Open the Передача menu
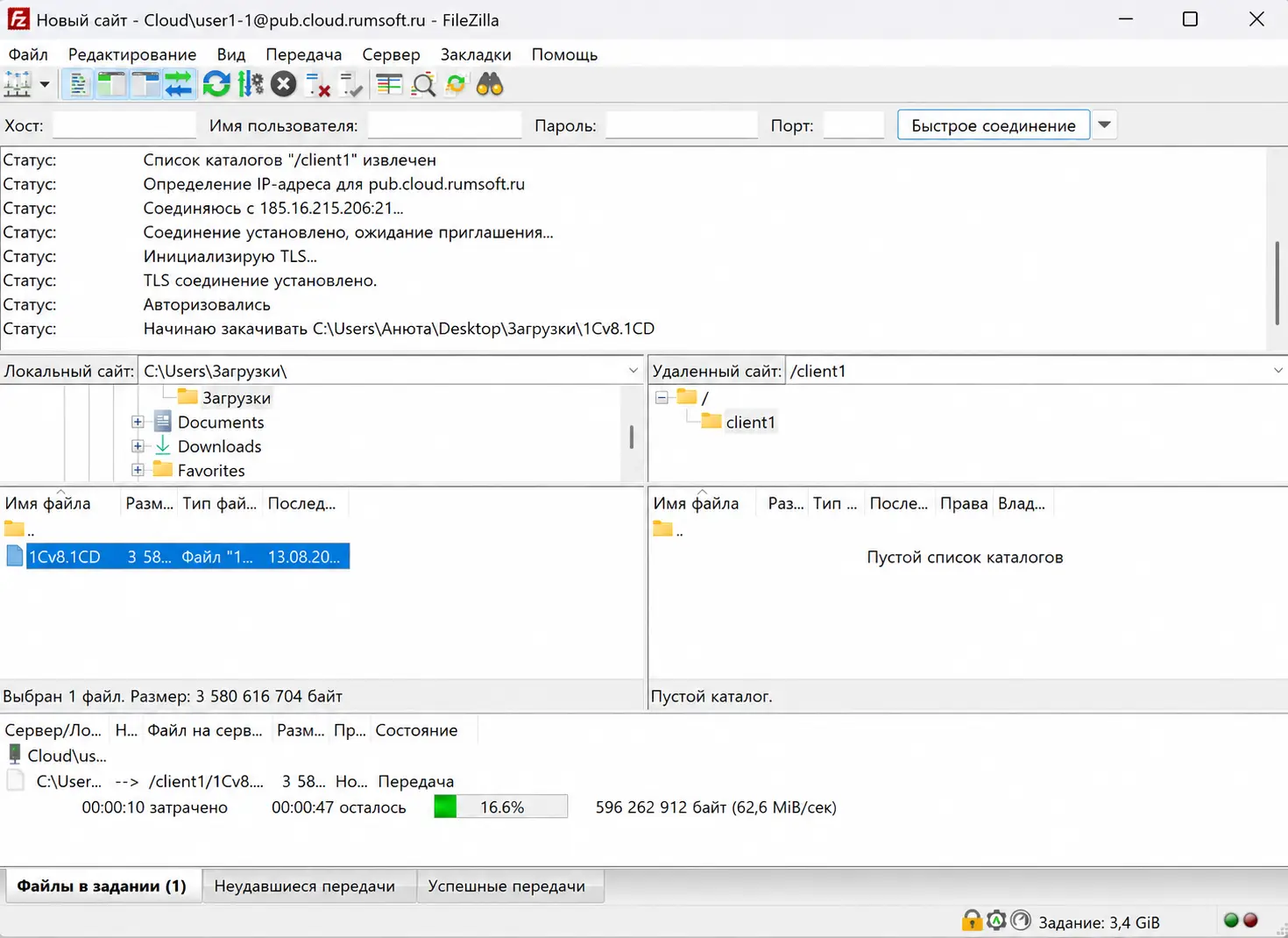 304,54
